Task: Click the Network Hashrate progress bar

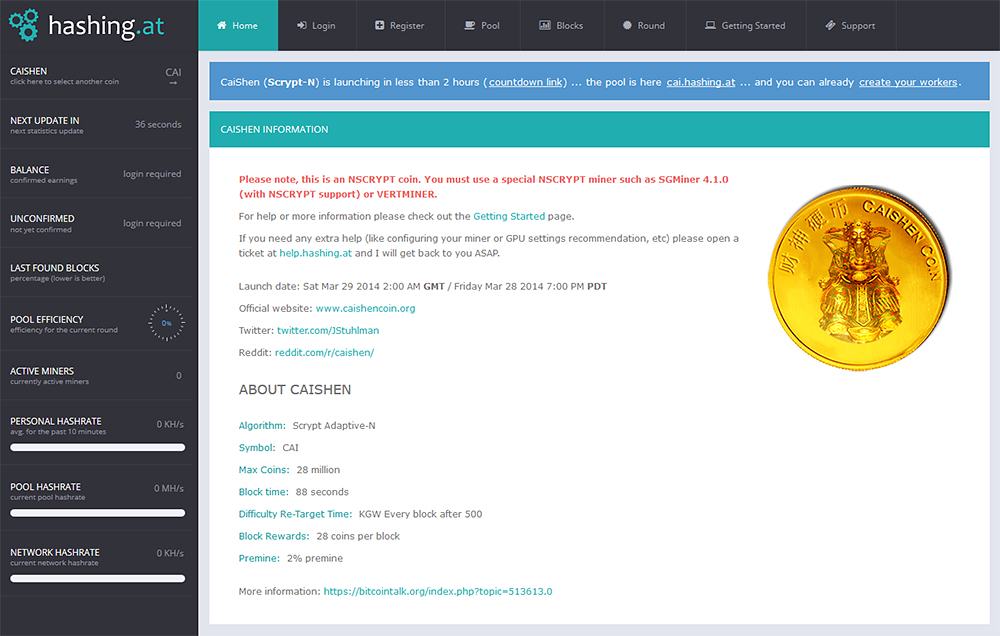Action: click(98, 579)
